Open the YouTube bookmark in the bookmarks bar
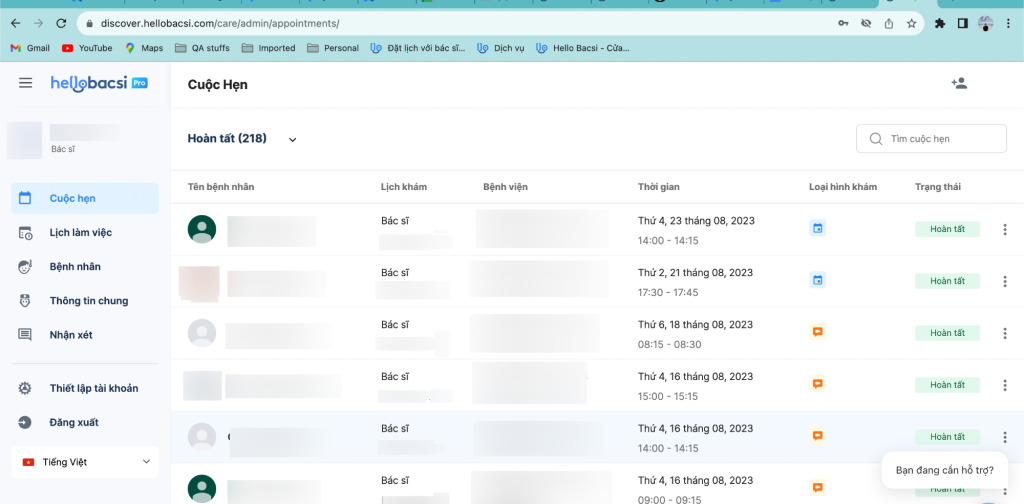Viewport: 1024px width, 504px height. click(87, 48)
